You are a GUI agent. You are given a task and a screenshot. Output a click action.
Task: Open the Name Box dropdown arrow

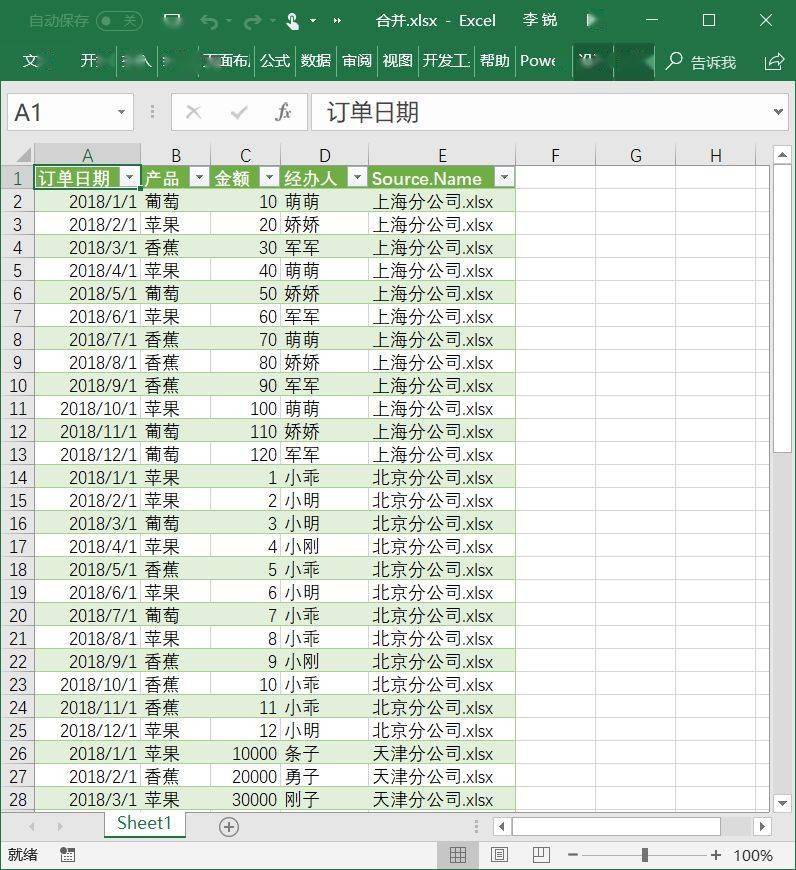point(121,113)
